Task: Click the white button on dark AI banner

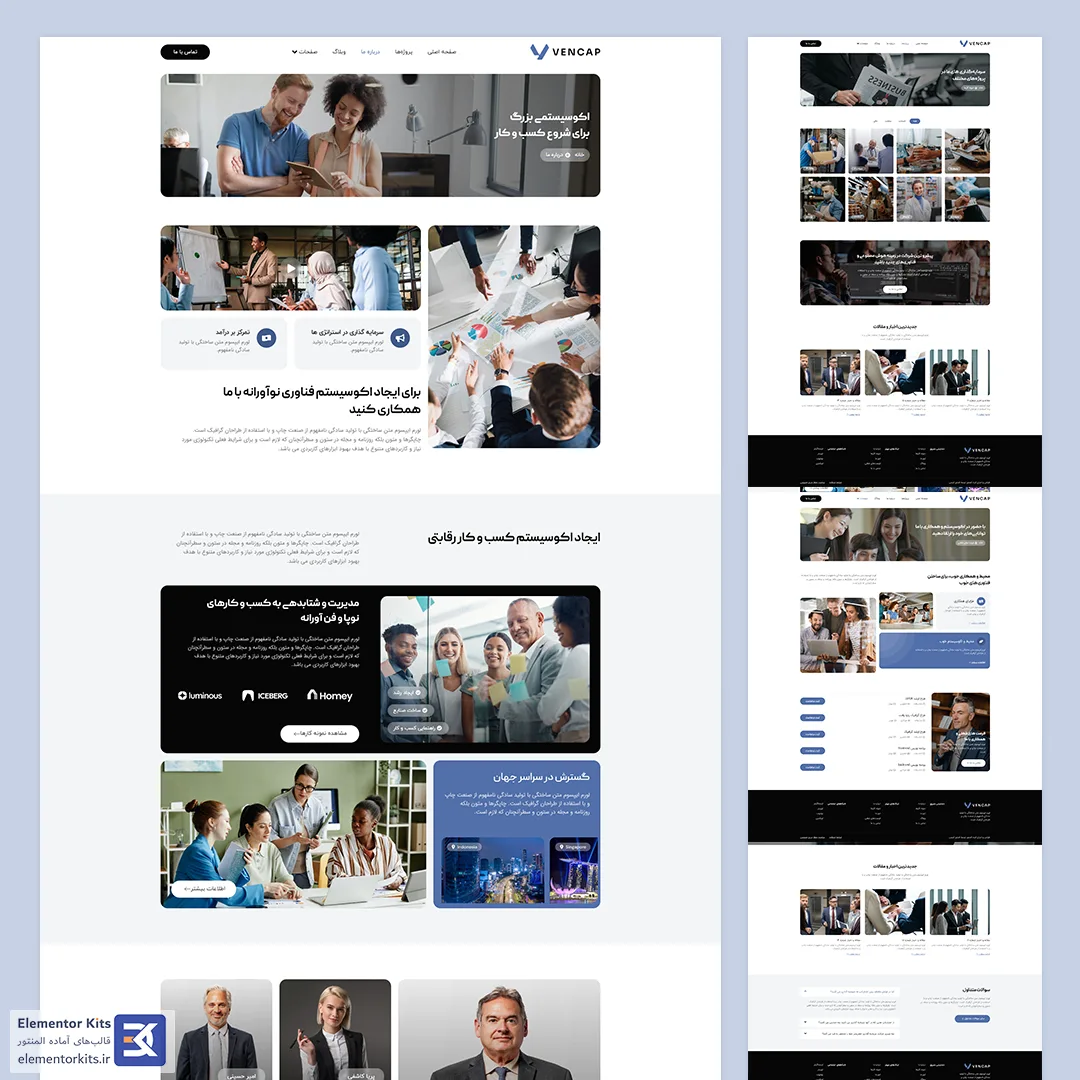Action: click(x=895, y=289)
